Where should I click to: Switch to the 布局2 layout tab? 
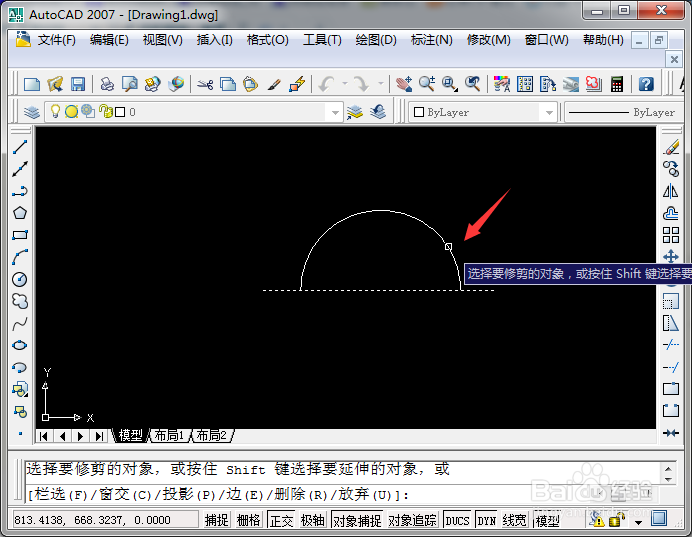tap(212, 436)
